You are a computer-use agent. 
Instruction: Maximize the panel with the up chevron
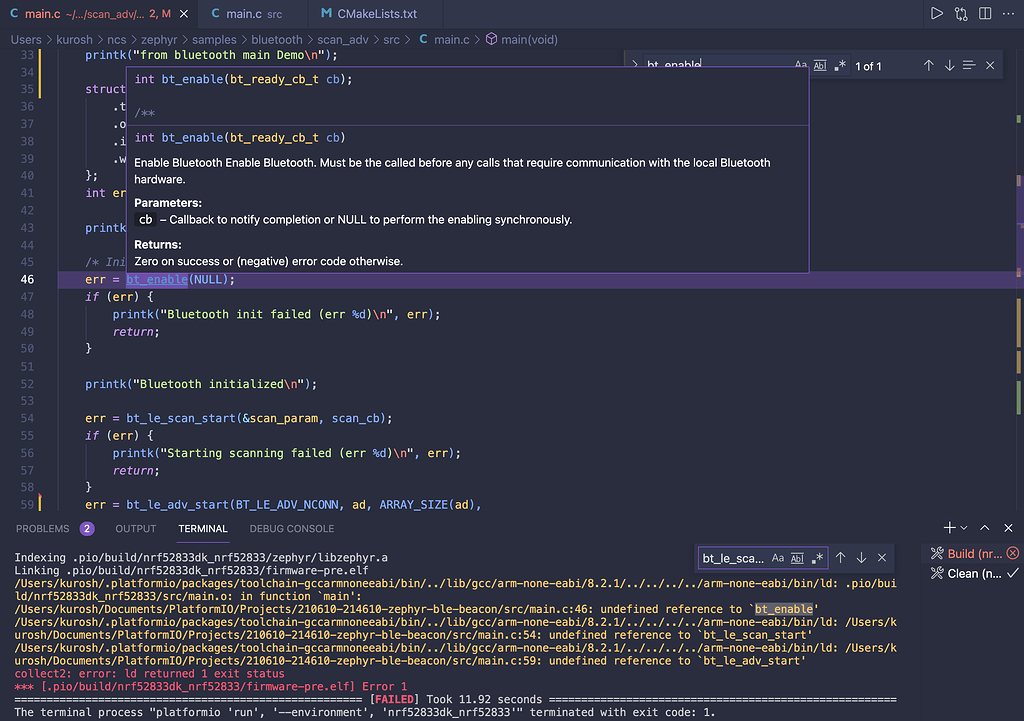pos(985,528)
